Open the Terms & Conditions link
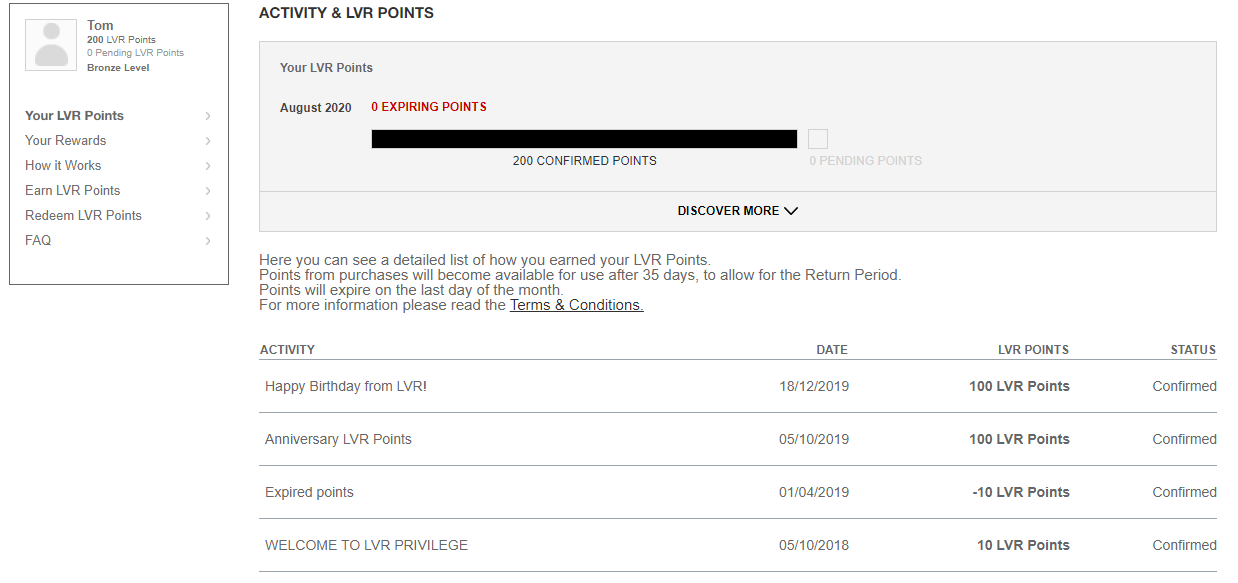1238x583 pixels. pyautogui.click(x=577, y=305)
